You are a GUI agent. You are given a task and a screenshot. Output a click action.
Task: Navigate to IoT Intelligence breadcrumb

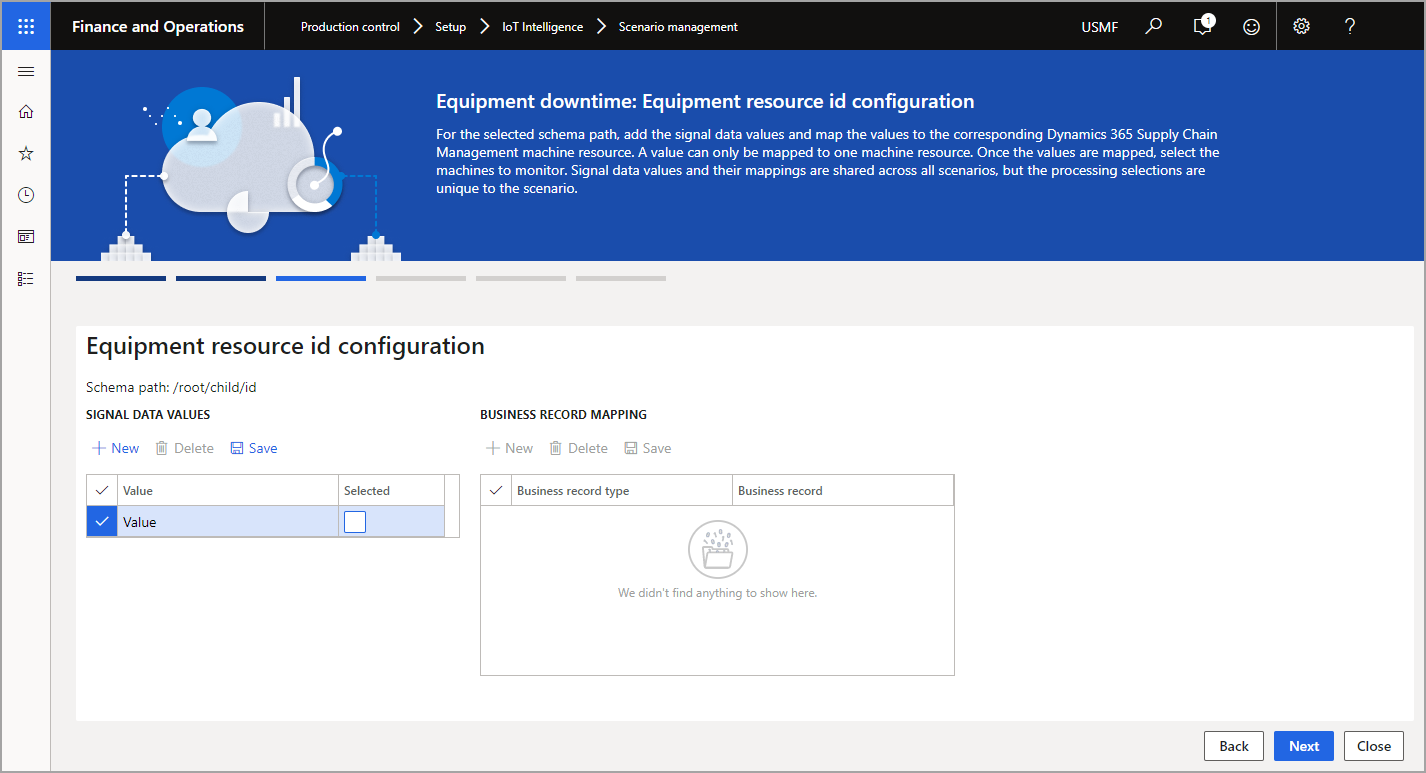pos(542,27)
